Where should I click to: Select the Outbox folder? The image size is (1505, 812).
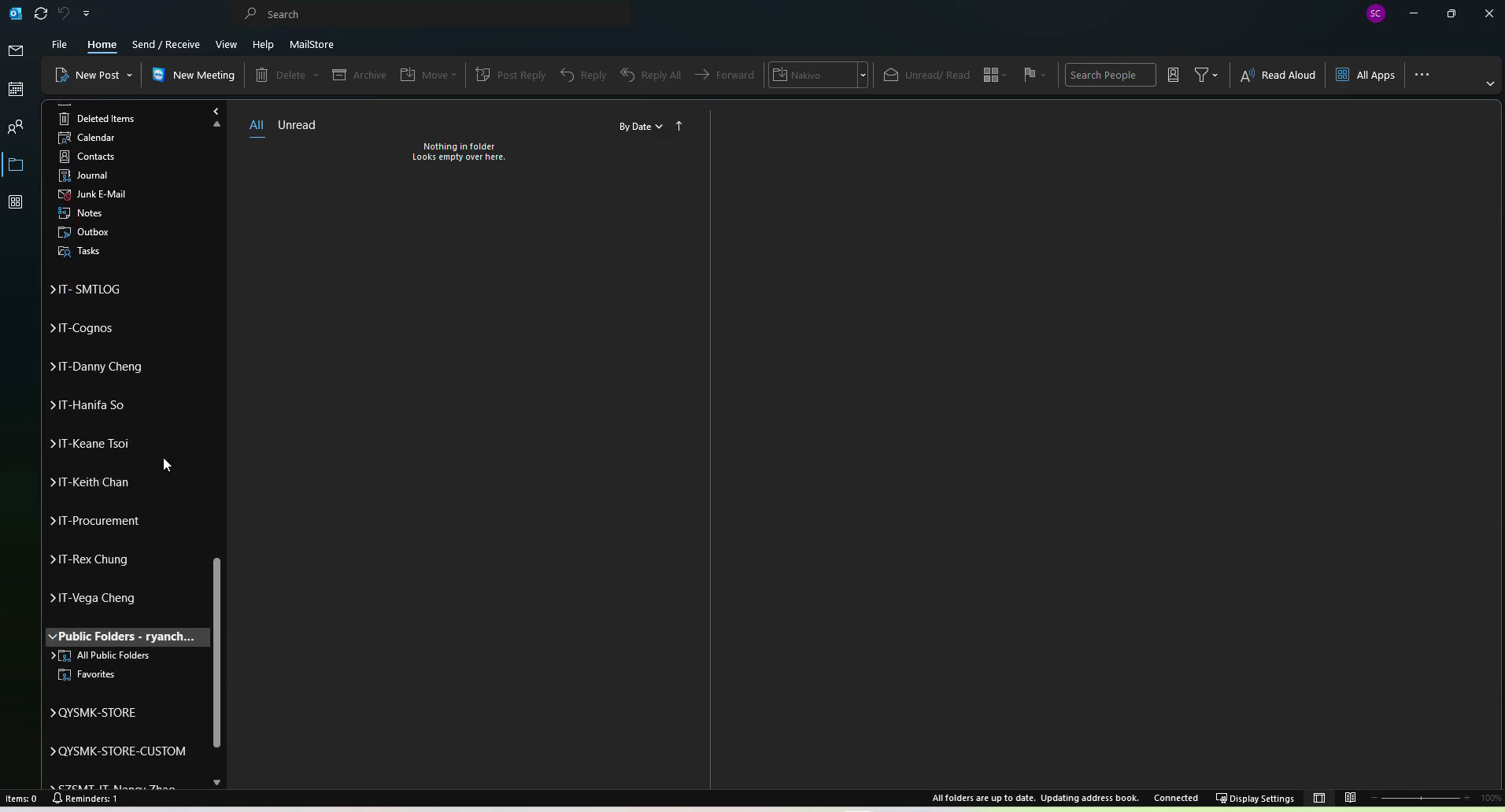click(92, 232)
